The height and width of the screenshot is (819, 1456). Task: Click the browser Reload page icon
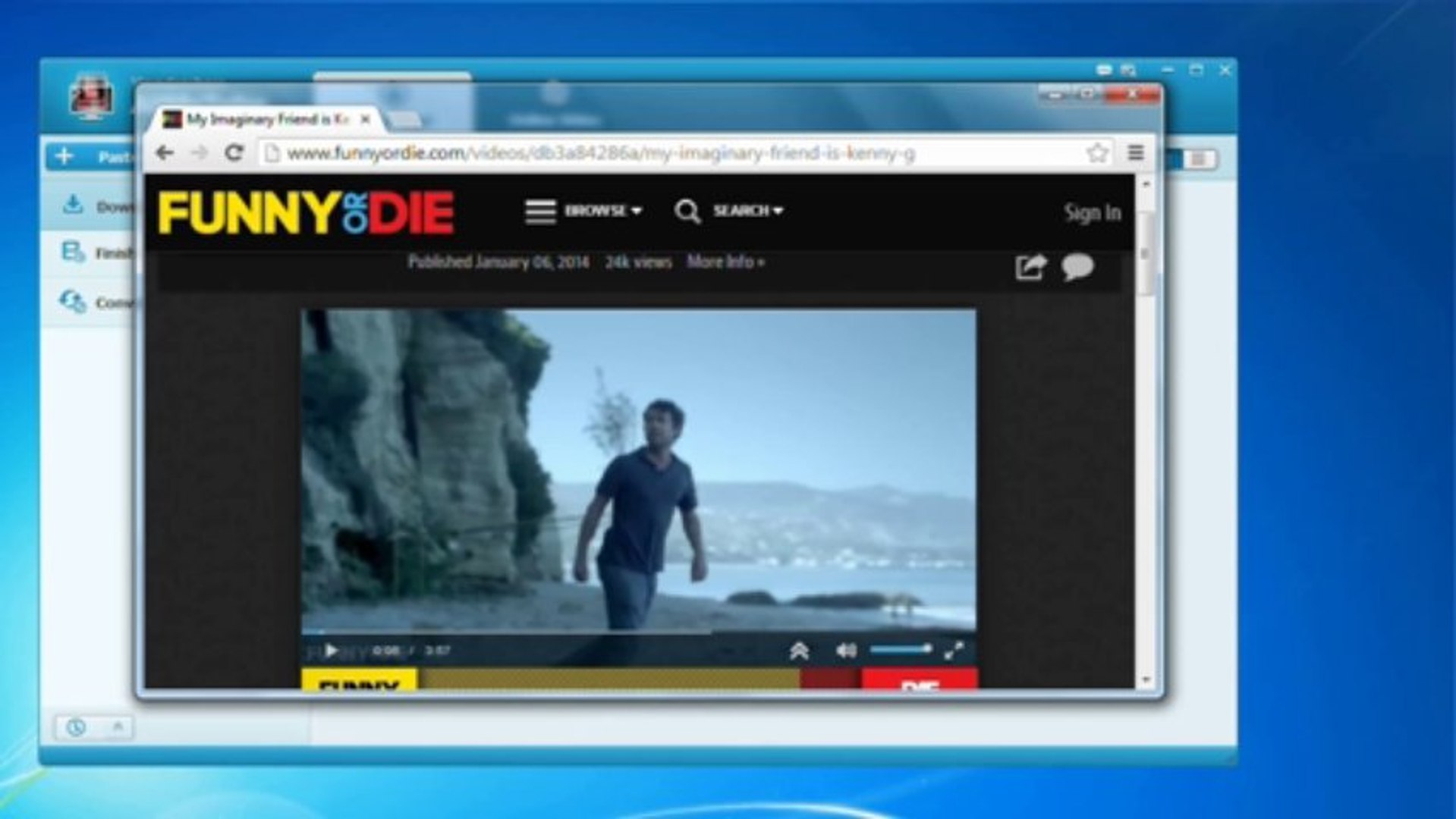[234, 153]
